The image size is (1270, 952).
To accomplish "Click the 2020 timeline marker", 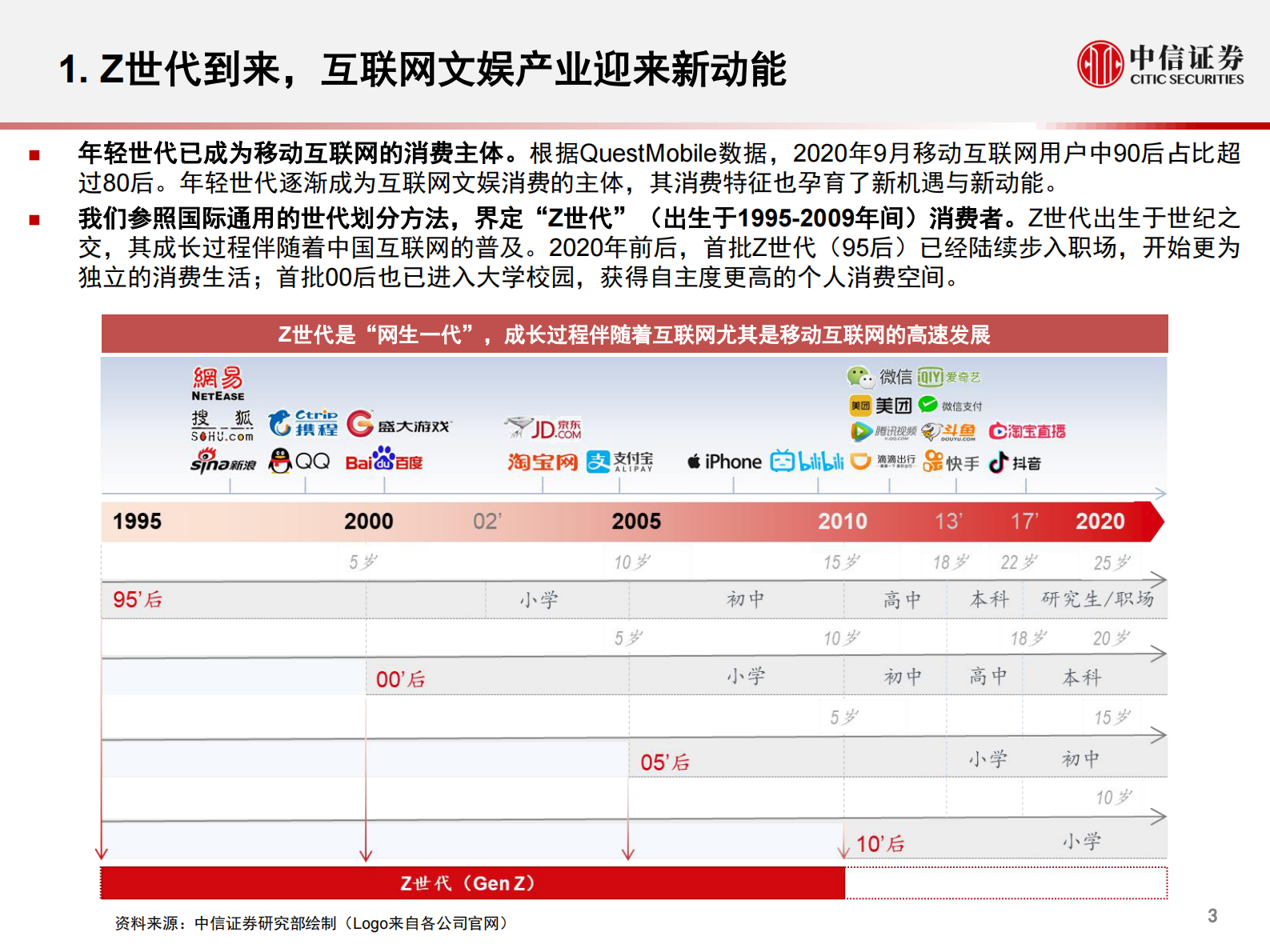I will click(1100, 522).
